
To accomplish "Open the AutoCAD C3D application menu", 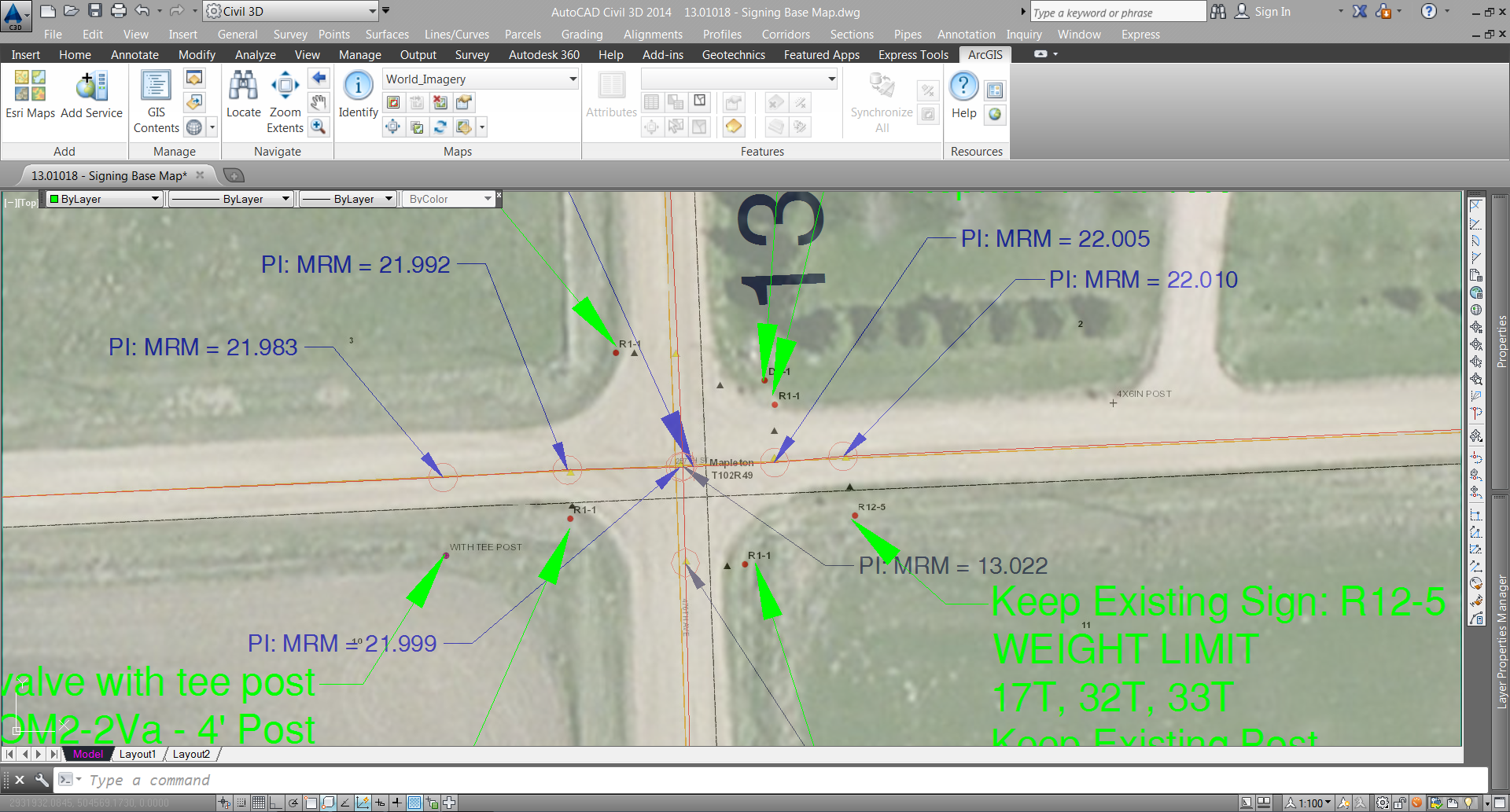I will coord(16,15).
